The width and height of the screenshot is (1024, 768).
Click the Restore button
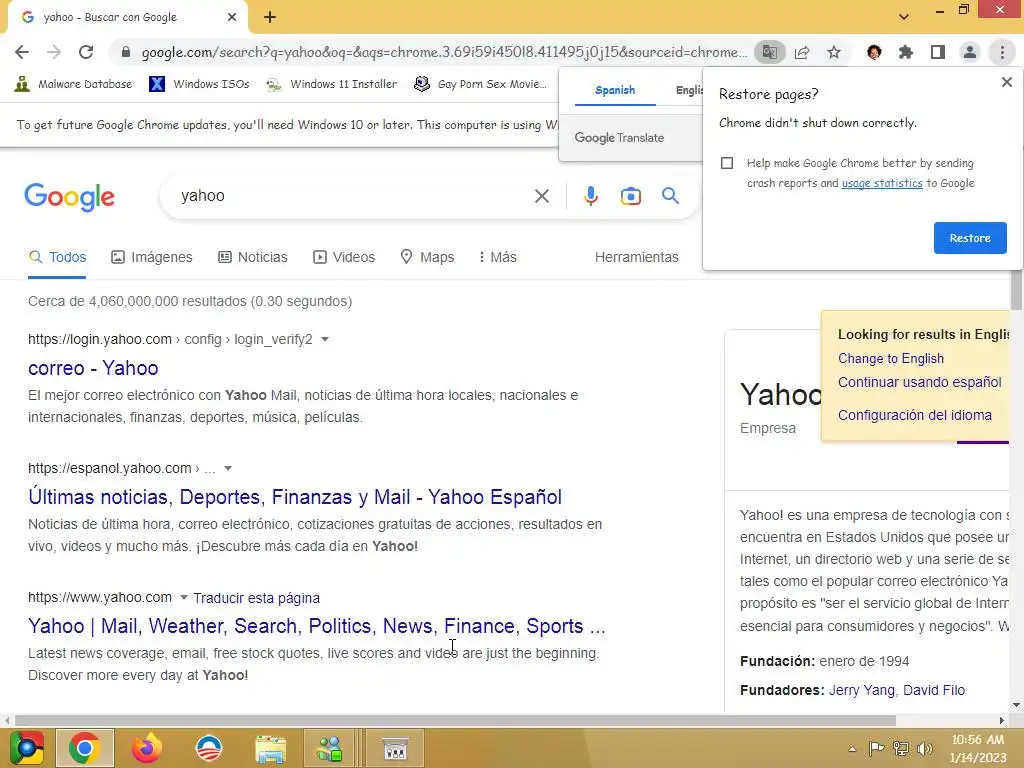970,238
